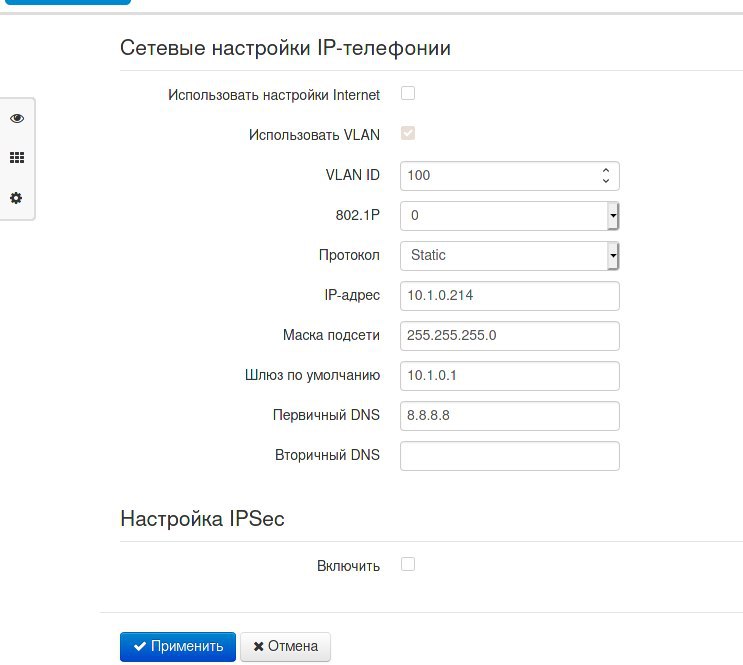Click the 'Настройка IPSec' heading
The width and height of the screenshot is (743, 665).
coord(202,519)
